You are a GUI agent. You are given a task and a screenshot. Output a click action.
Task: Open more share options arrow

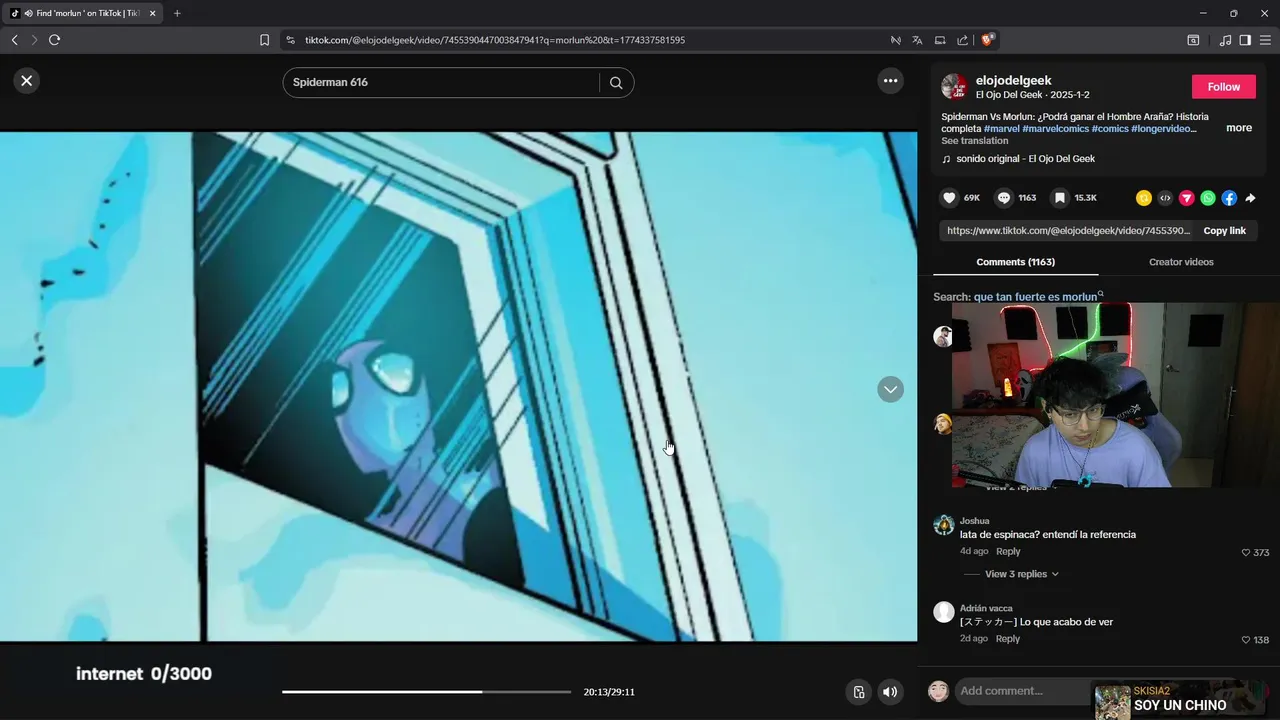point(1250,198)
